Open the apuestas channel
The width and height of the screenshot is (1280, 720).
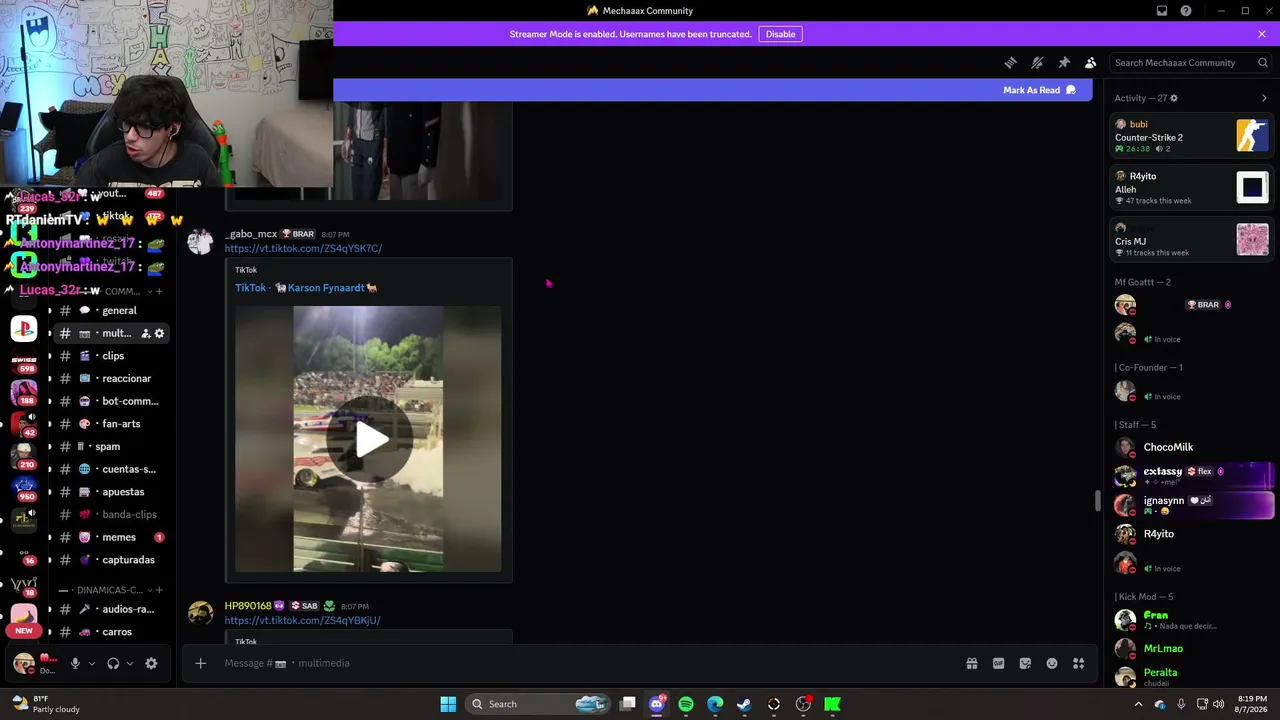click(x=110, y=492)
